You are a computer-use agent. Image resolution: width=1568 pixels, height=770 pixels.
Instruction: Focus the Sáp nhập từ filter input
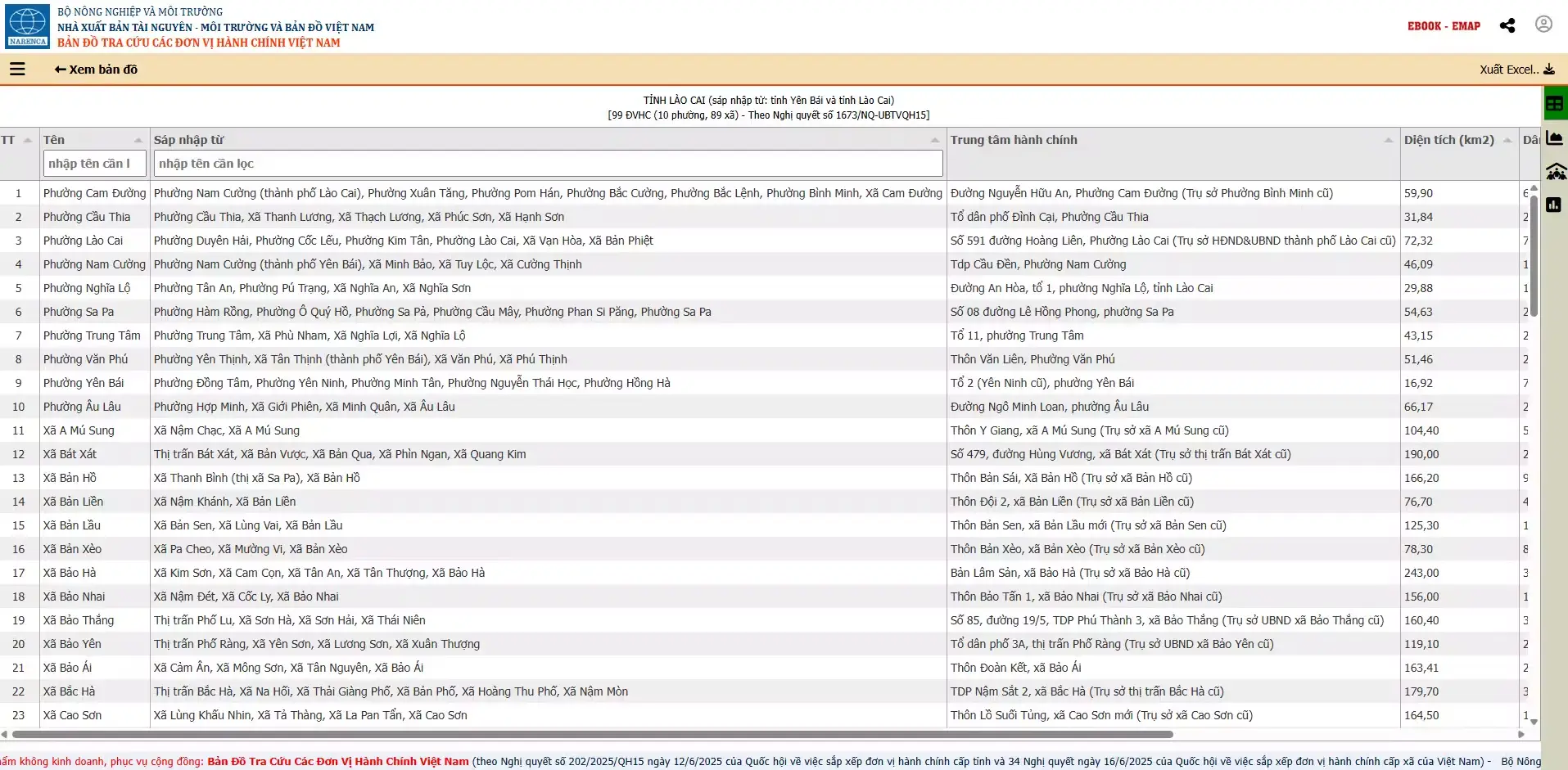(x=549, y=164)
